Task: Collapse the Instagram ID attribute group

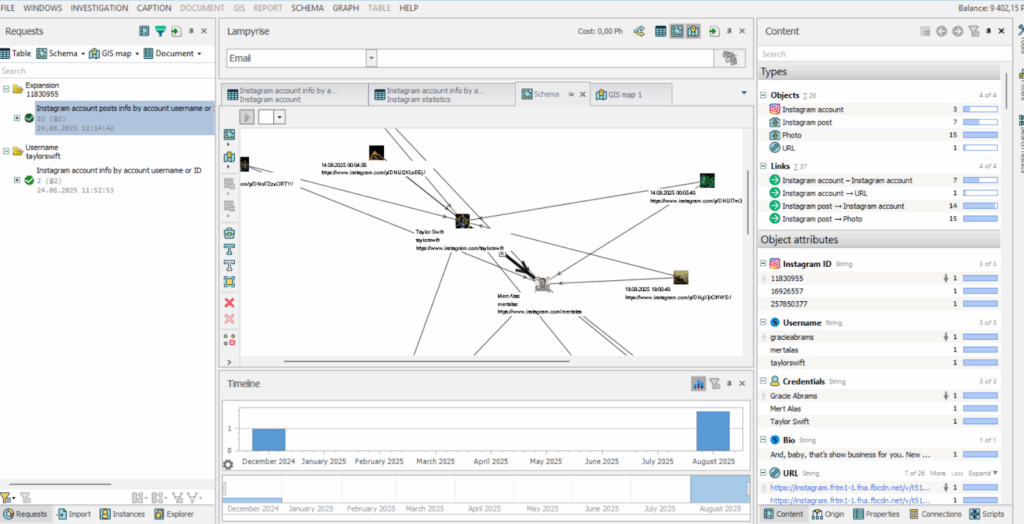Action: coord(763,264)
